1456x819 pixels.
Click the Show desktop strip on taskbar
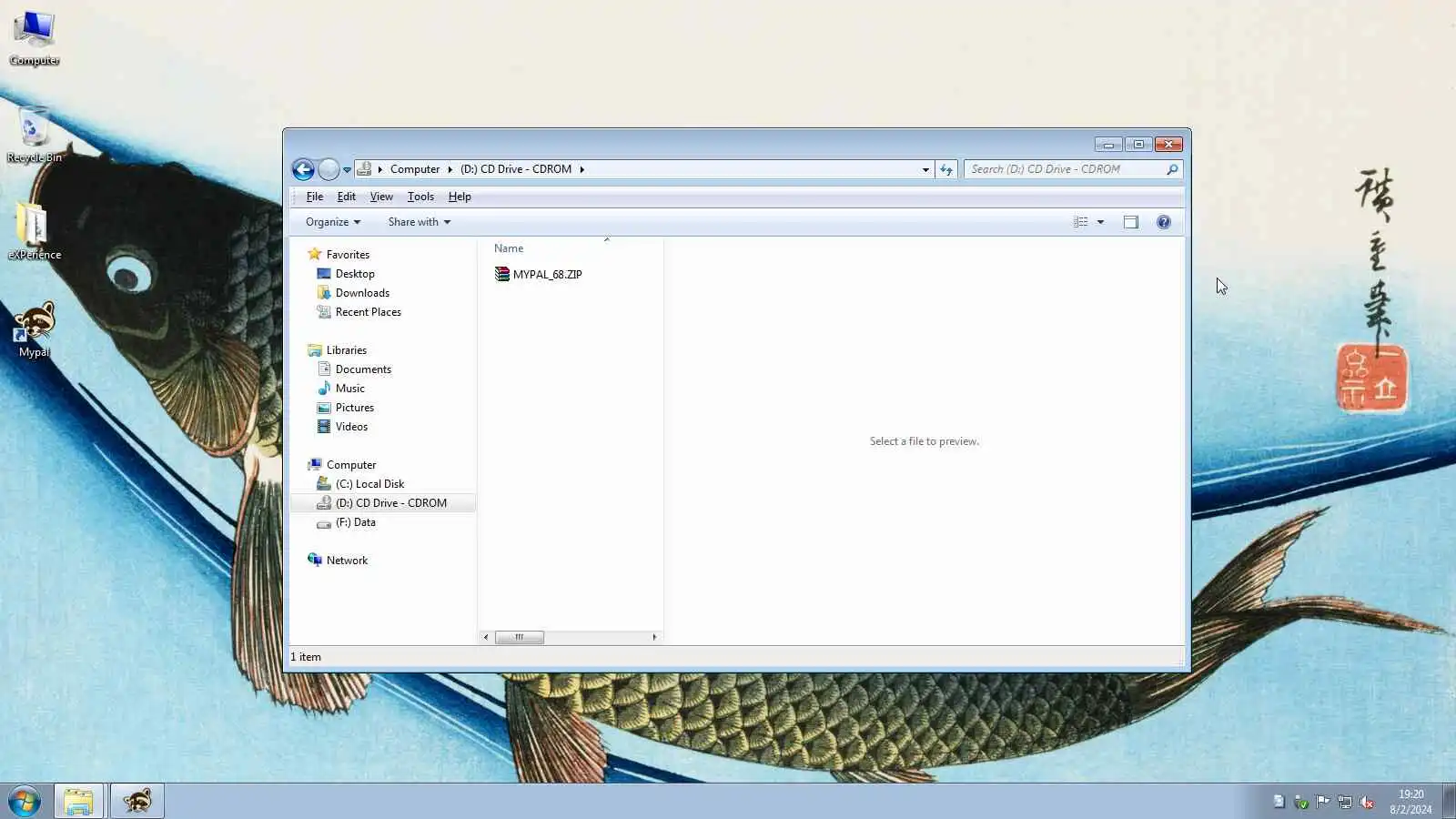pyautogui.click(x=1449, y=802)
